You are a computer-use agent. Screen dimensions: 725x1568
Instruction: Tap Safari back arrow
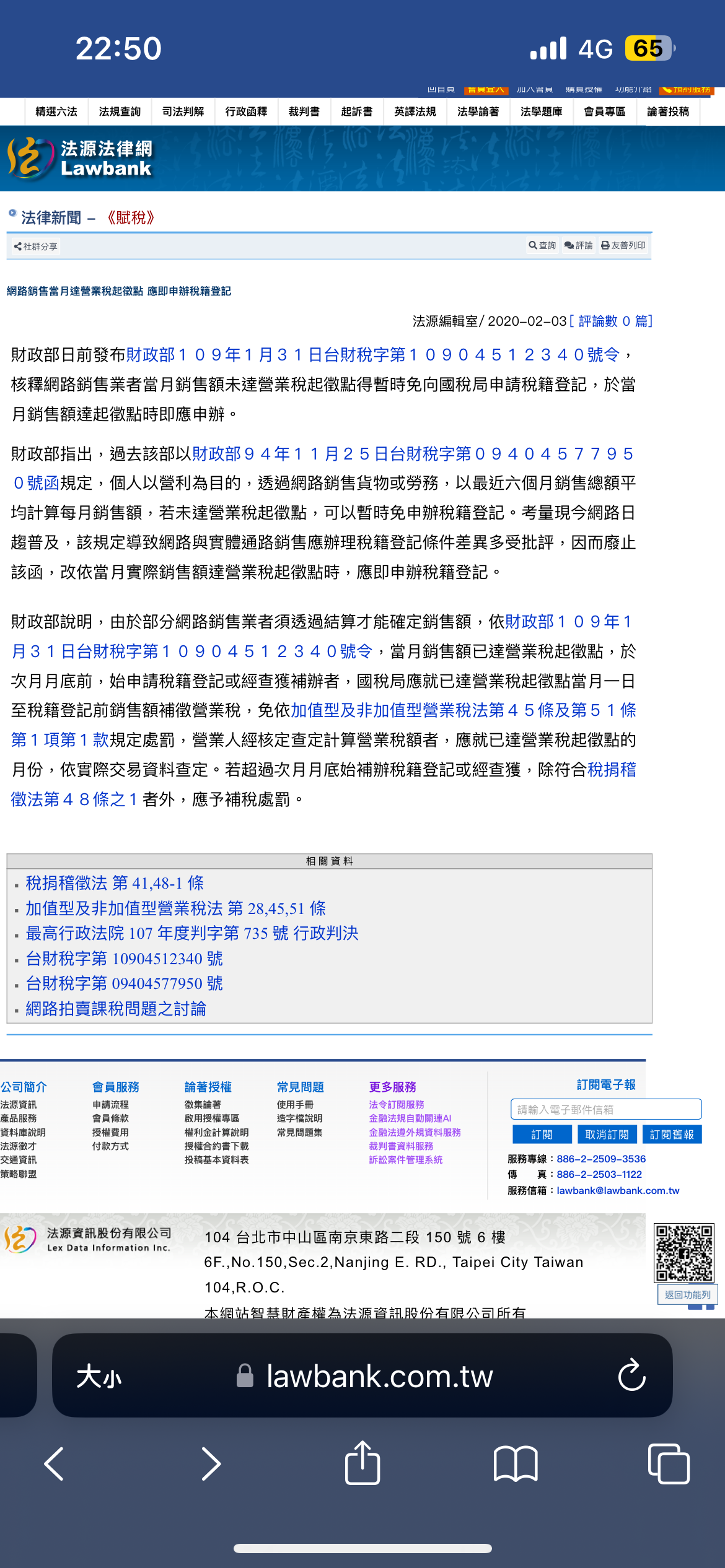55,1464
